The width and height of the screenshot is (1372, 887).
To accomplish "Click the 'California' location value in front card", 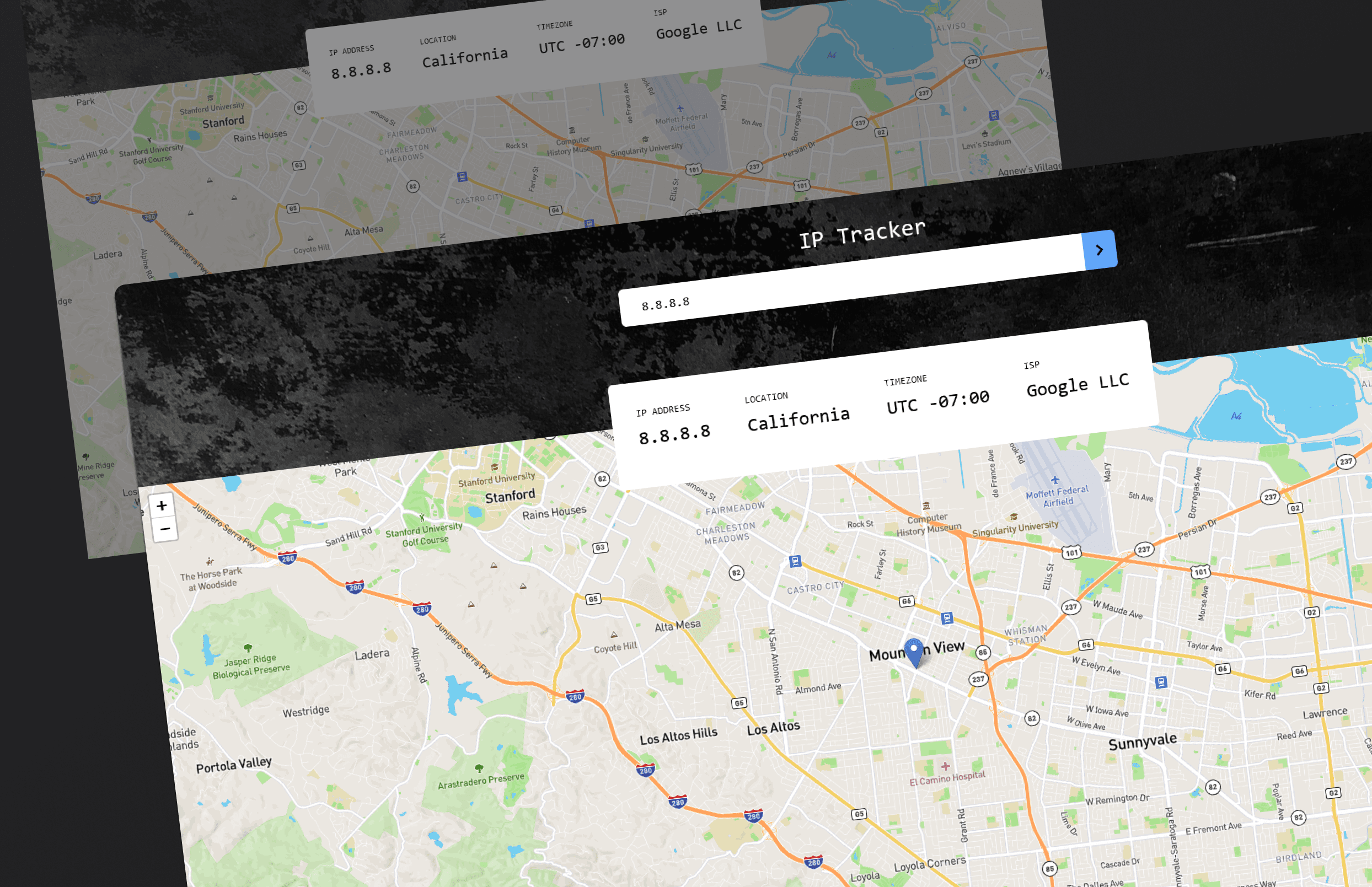I will (x=798, y=419).
